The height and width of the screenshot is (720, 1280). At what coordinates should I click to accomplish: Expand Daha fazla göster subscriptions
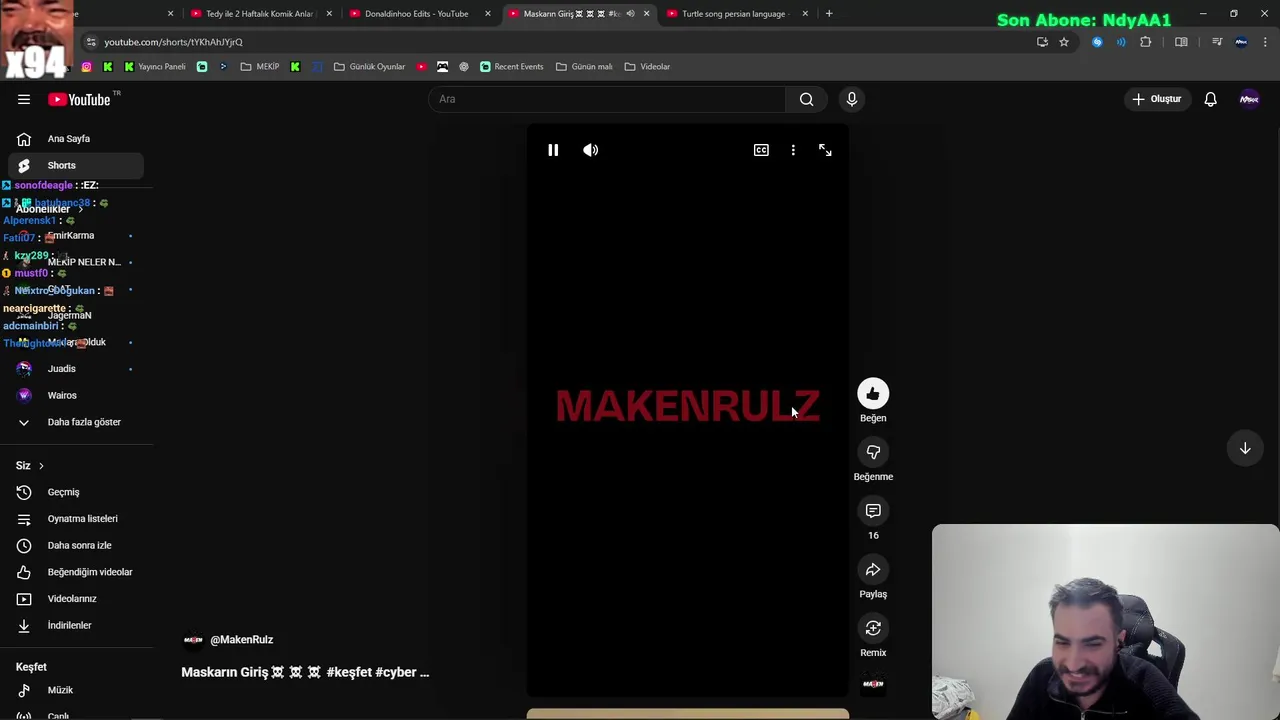[x=75, y=422]
